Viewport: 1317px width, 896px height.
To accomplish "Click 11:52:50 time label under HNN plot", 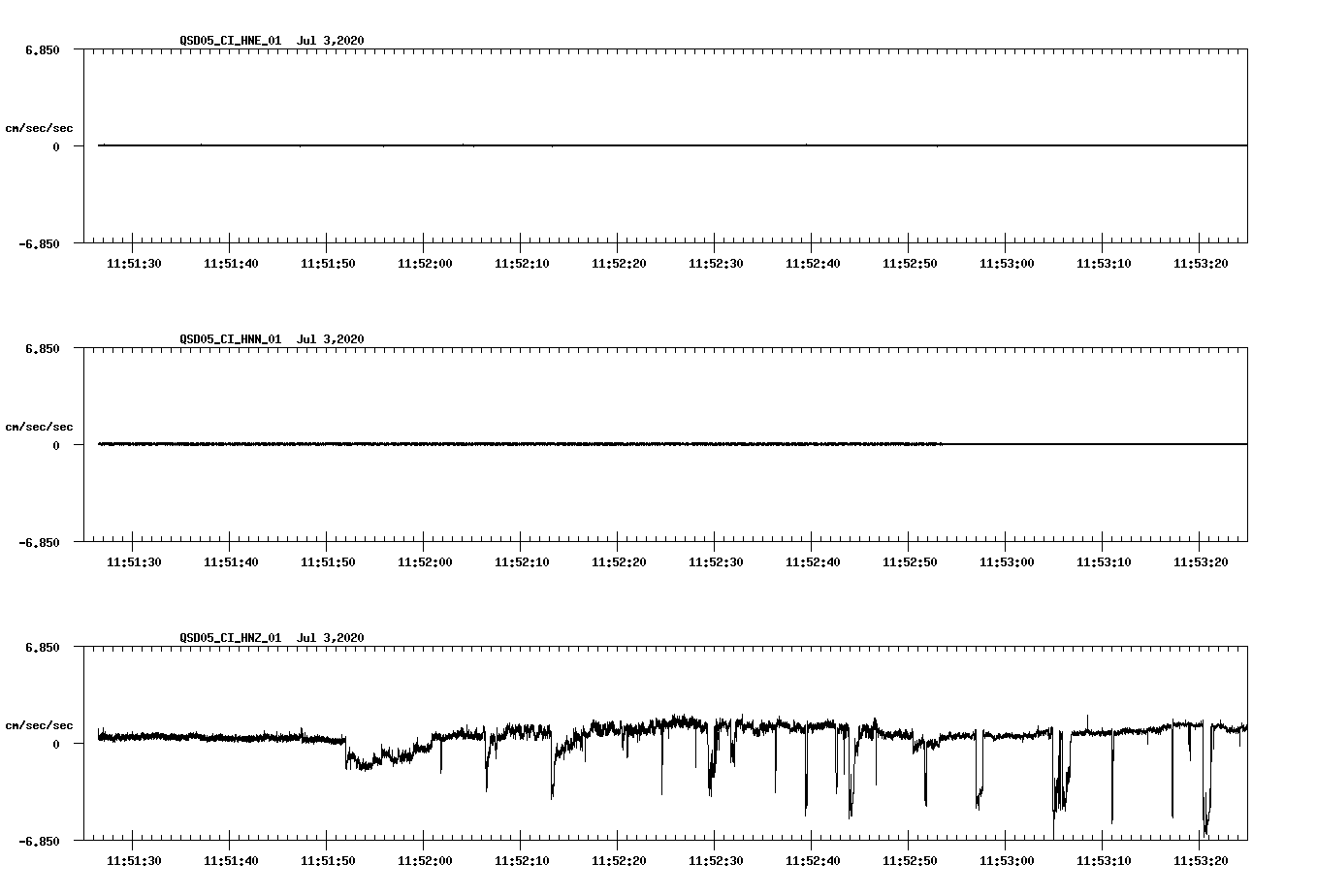I will coord(910,562).
